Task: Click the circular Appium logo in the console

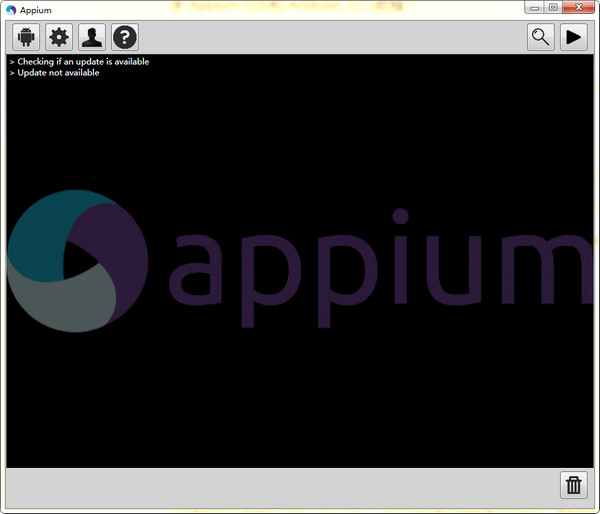Action: pos(77,259)
